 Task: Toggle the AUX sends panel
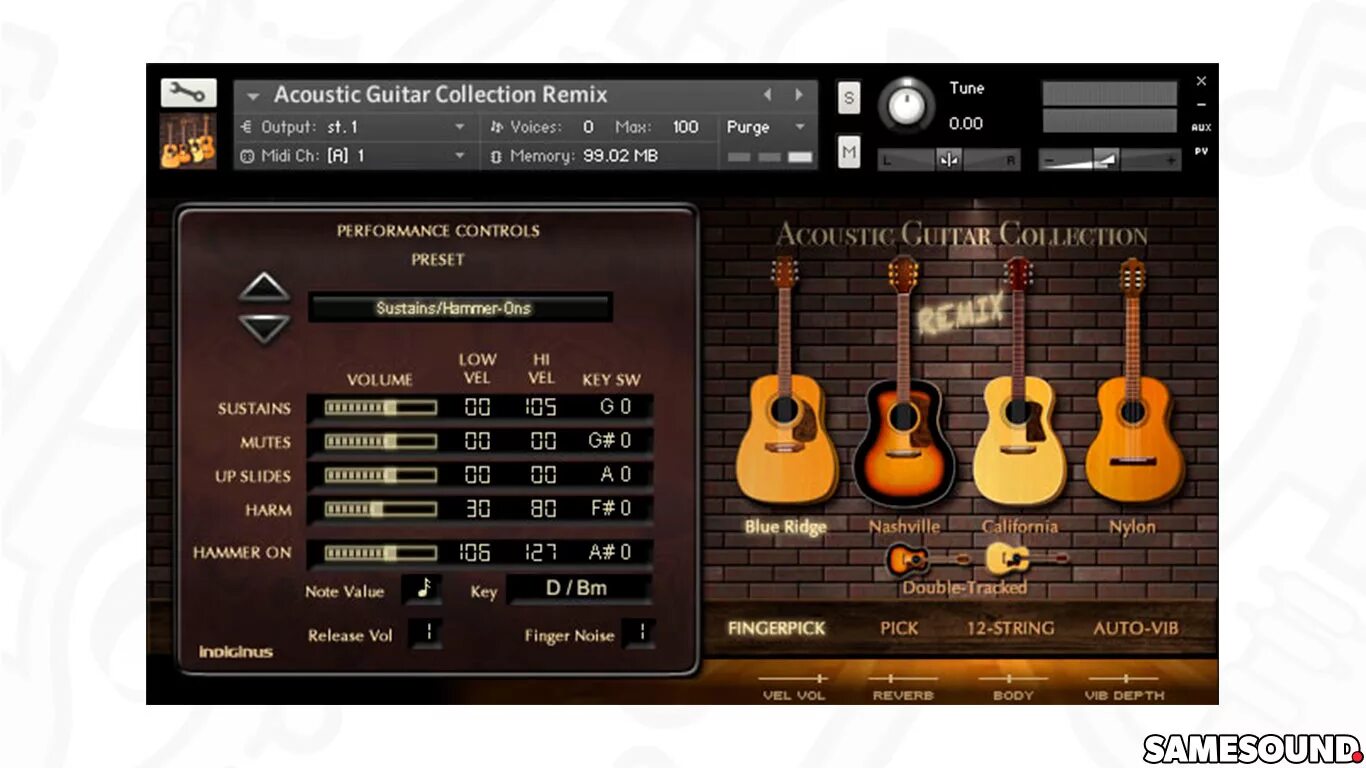pyautogui.click(x=1201, y=128)
